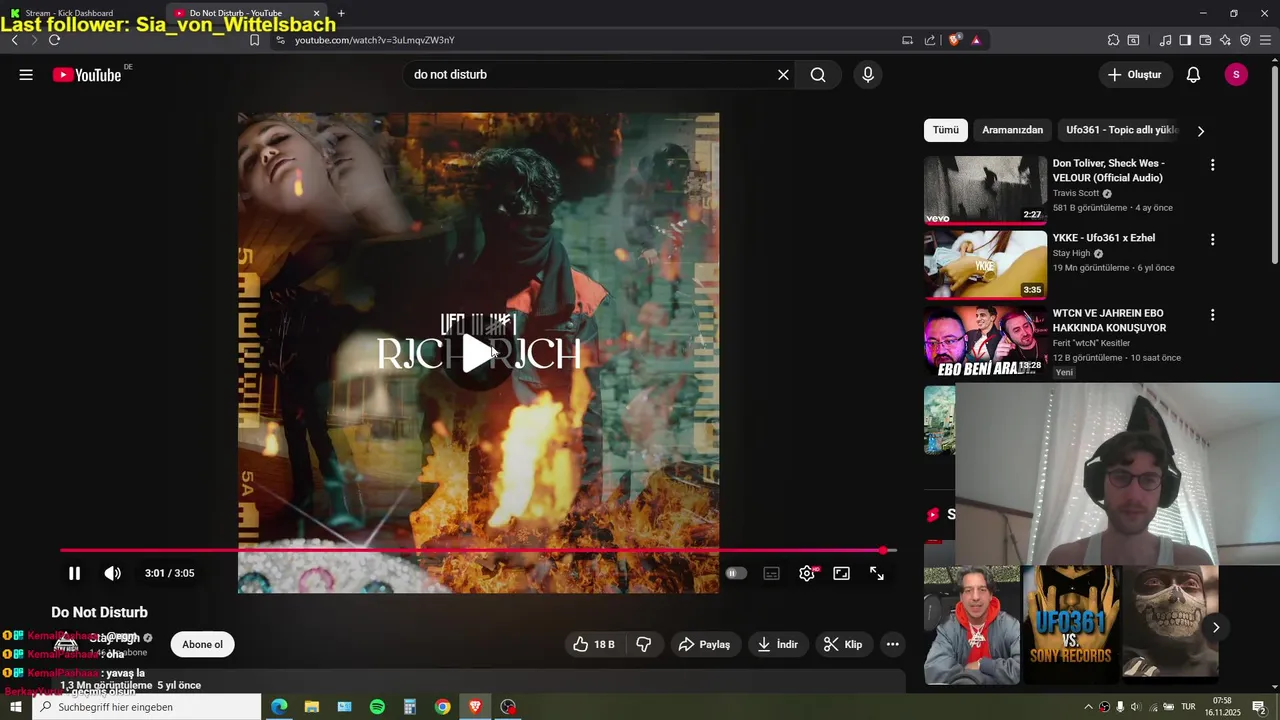
Task: Like the video with thumbs up
Action: click(x=593, y=644)
